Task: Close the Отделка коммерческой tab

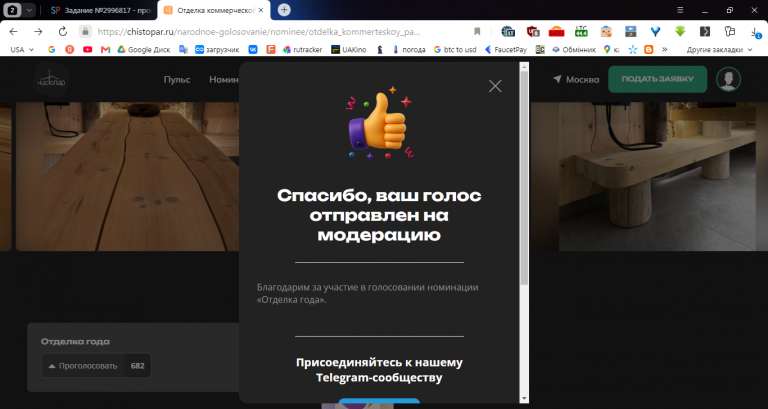Action: (x=261, y=10)
